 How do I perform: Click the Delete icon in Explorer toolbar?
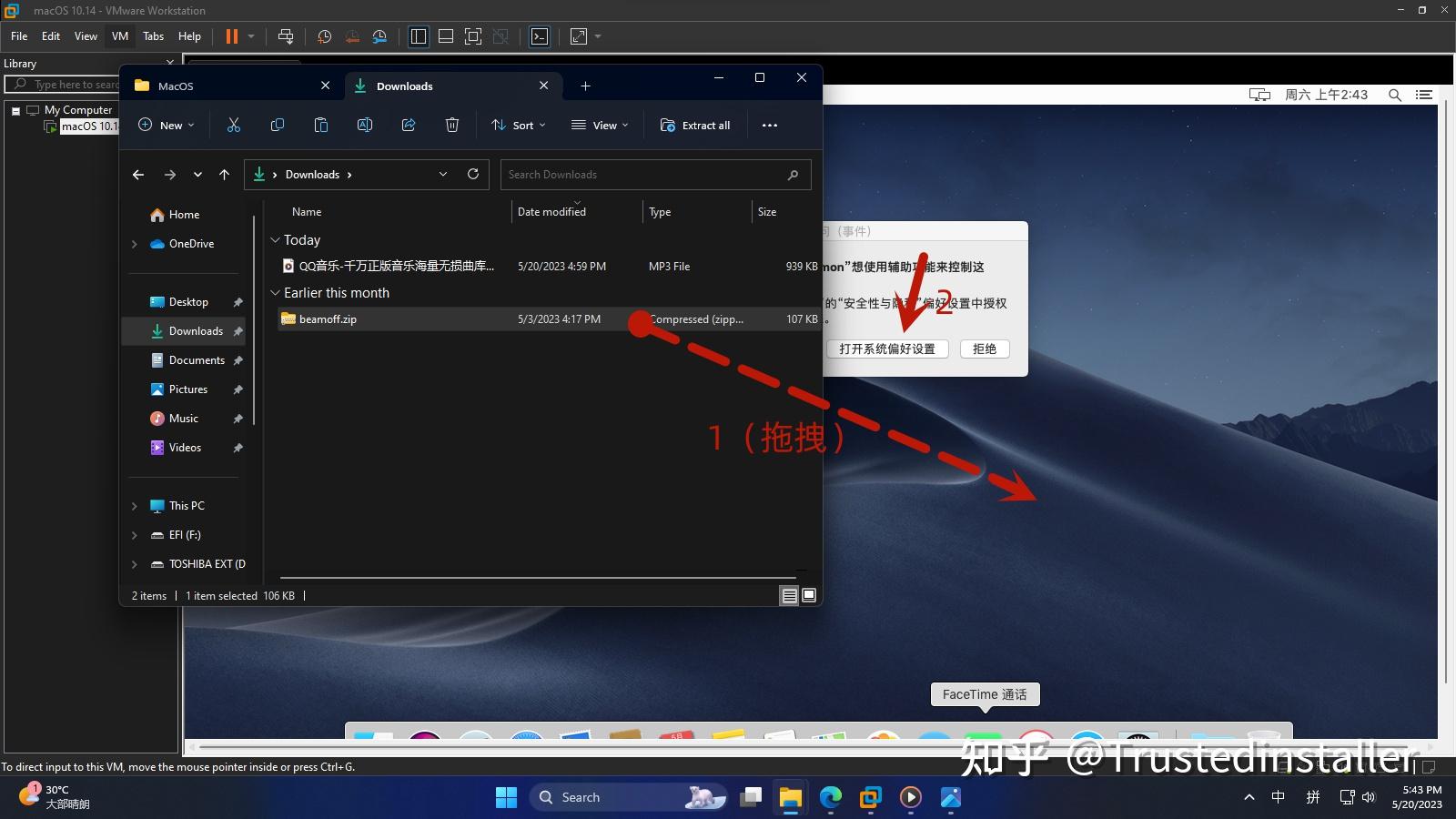(452, 125)
